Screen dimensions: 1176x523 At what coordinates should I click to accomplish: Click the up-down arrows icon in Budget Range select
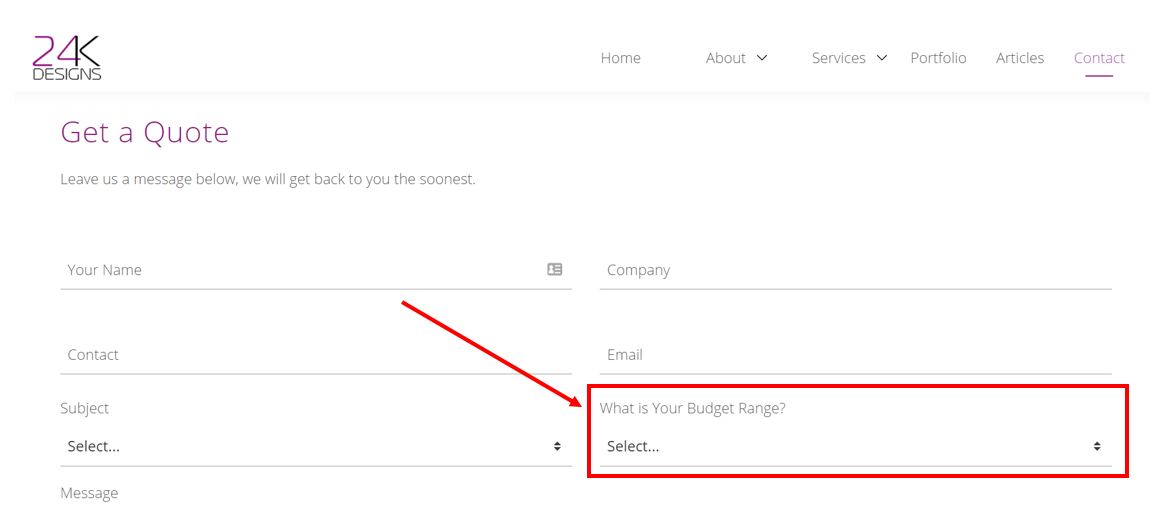[1097, 447]
